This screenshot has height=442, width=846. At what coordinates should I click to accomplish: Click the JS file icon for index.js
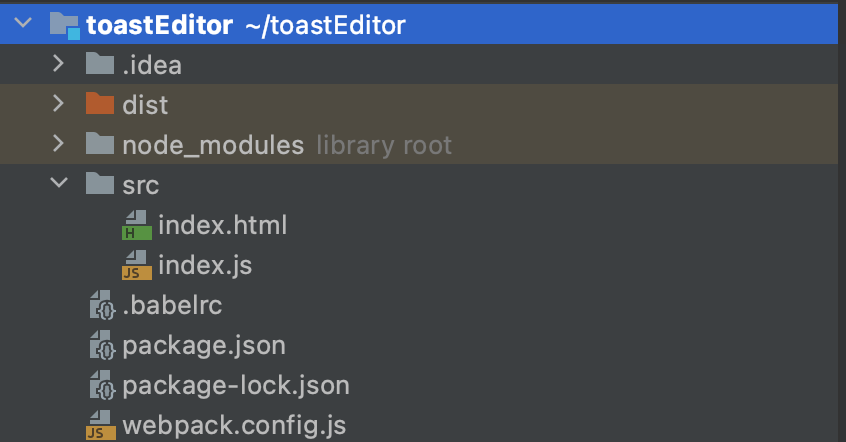(137, 265)
